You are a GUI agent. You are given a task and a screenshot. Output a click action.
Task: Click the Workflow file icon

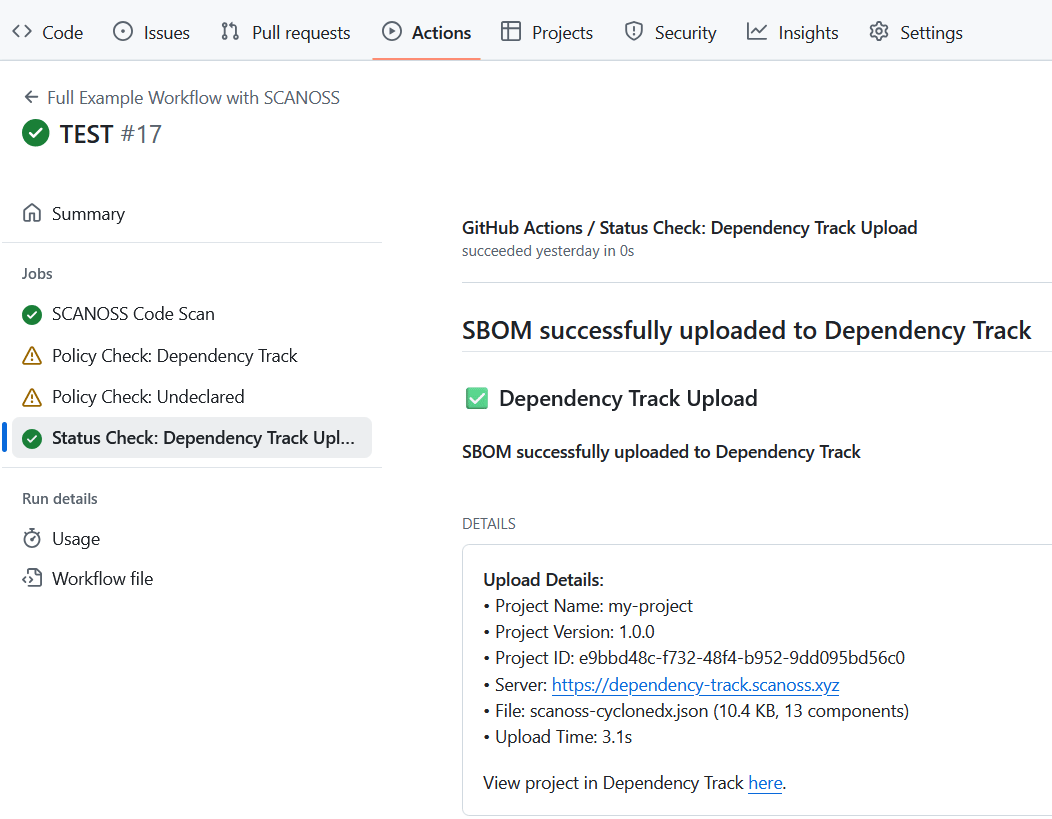tap(32, 578)
